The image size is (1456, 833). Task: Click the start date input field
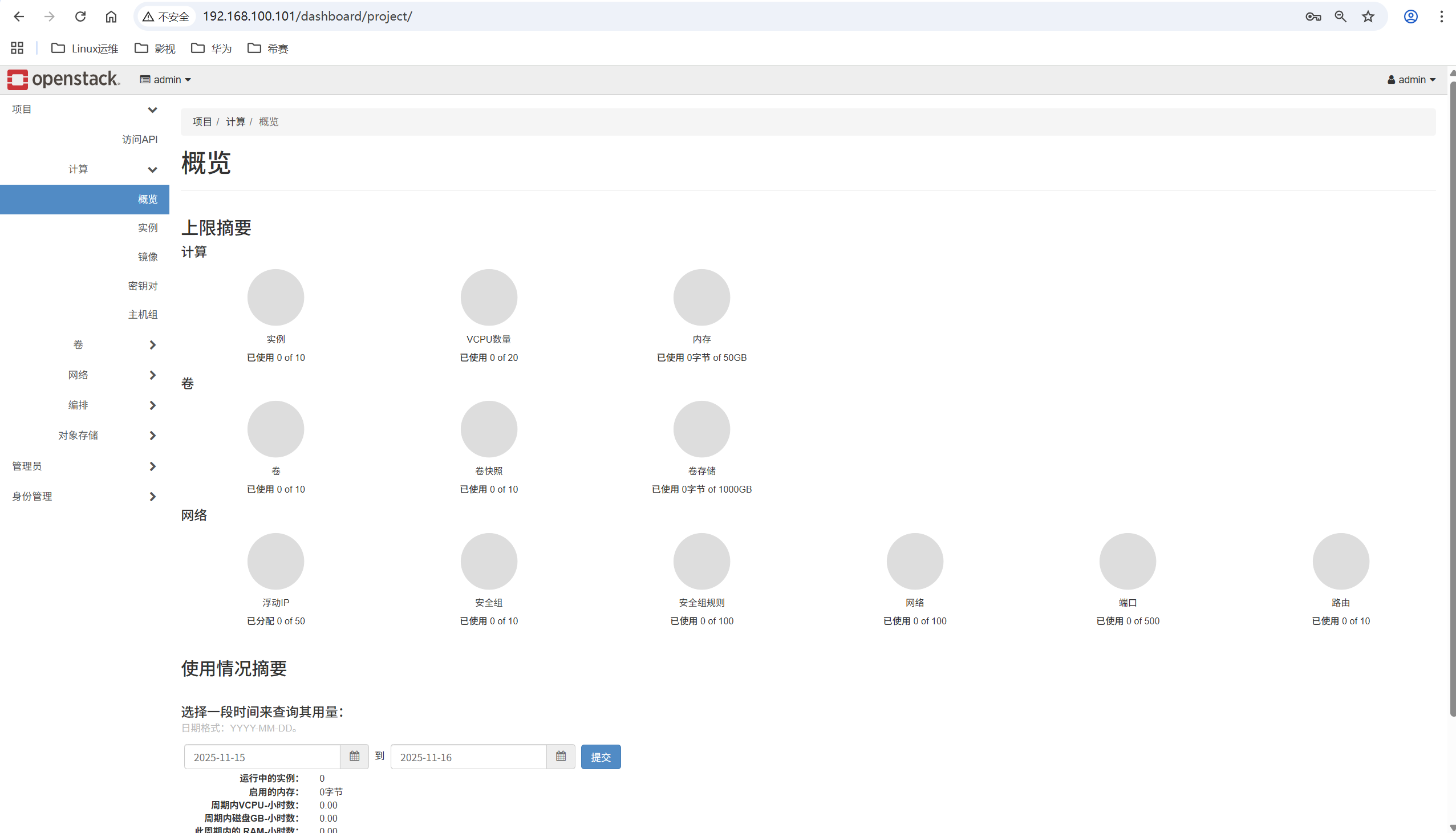coord(262,757)
